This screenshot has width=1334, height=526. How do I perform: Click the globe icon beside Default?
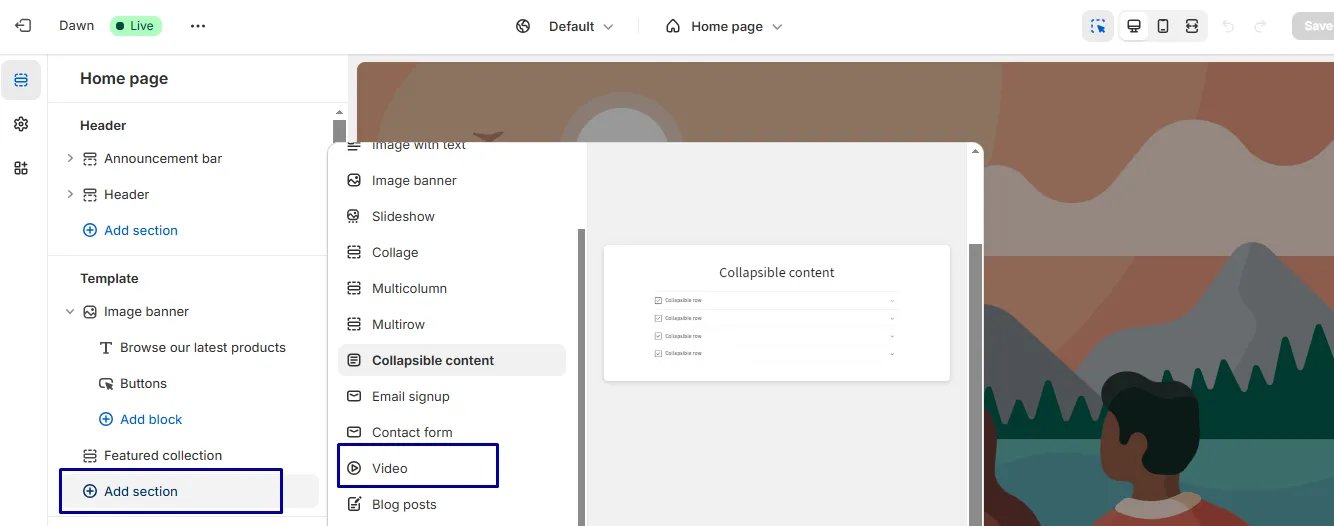(523, 26)
